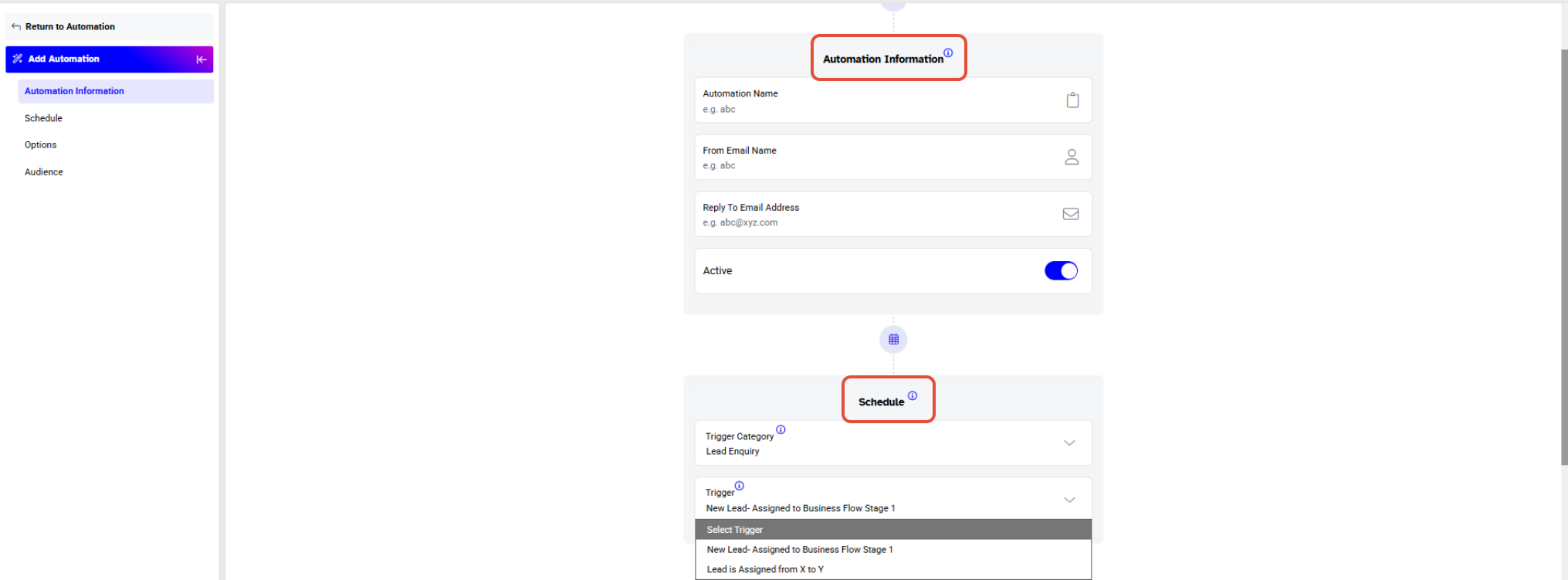Click the person icon in From Email Name
The height and width of the screenshot is (580, 1568).
(x=1072, y=157)
